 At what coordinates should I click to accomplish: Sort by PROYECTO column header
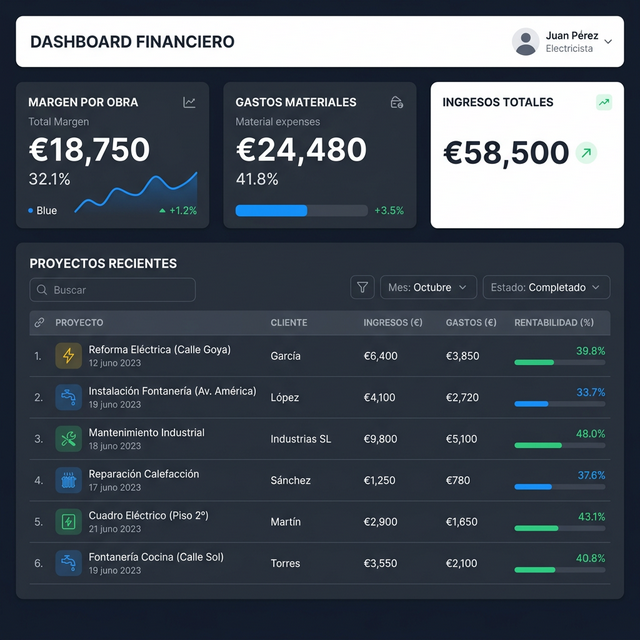coord(79,322)
